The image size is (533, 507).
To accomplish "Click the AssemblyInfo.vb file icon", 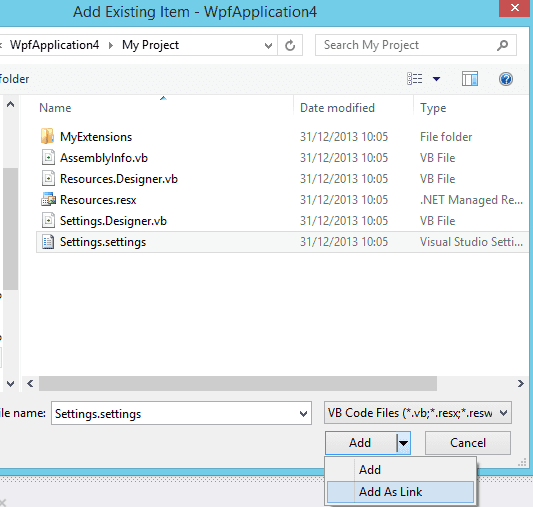I will click(x=48, y=158).
